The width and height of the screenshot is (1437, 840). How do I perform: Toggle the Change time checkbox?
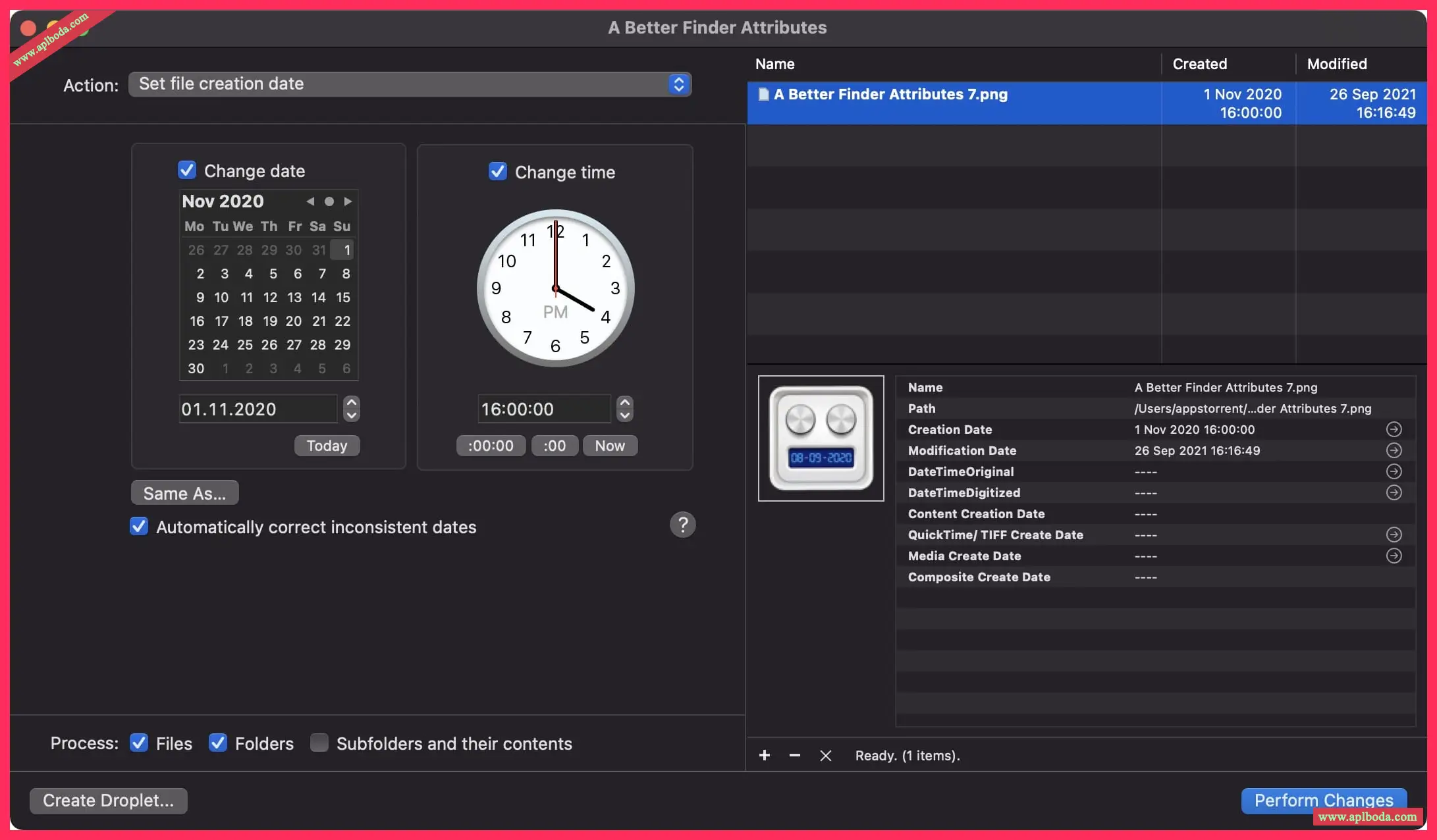point(498,172)
